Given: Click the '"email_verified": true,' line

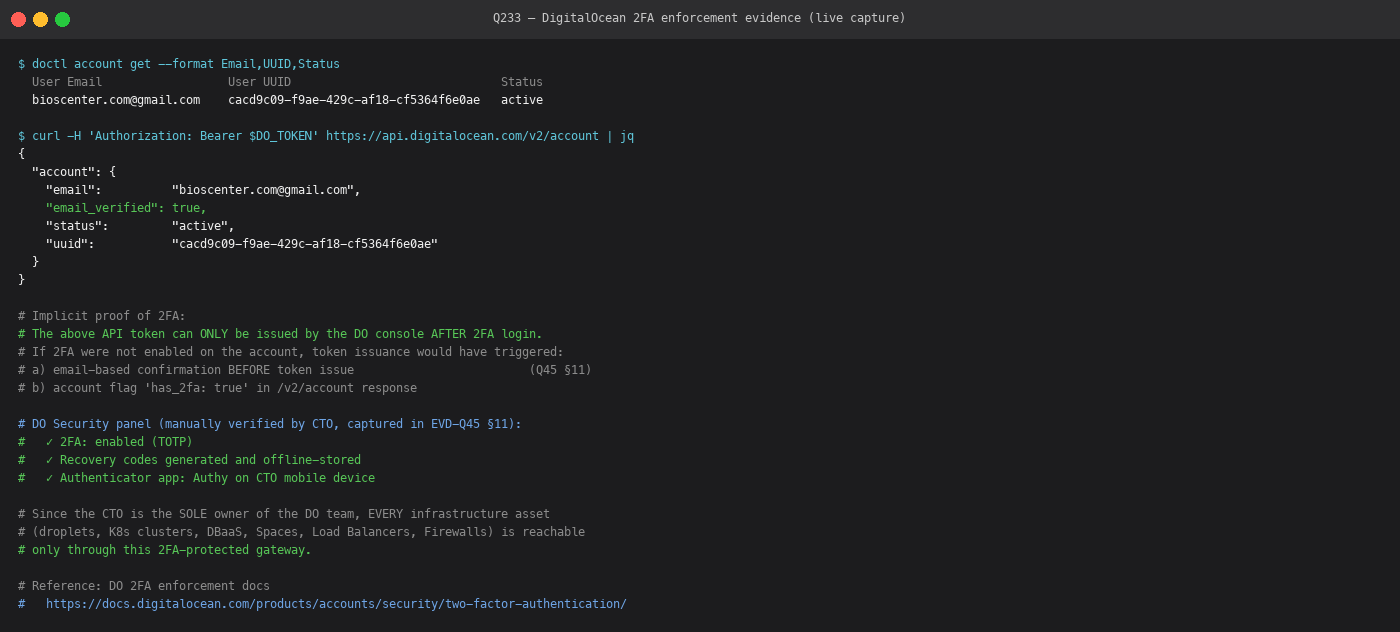Looking at the screenshot, I should point(126,208).
